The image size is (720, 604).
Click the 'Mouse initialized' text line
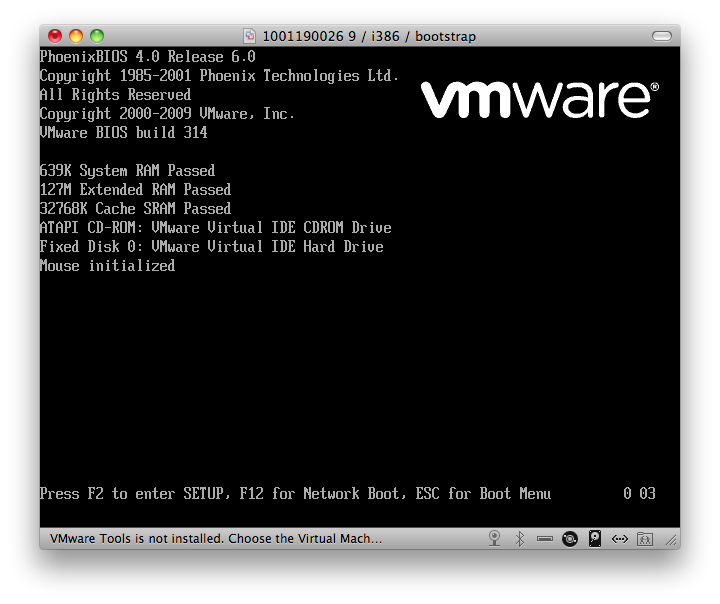click(107, 265)
